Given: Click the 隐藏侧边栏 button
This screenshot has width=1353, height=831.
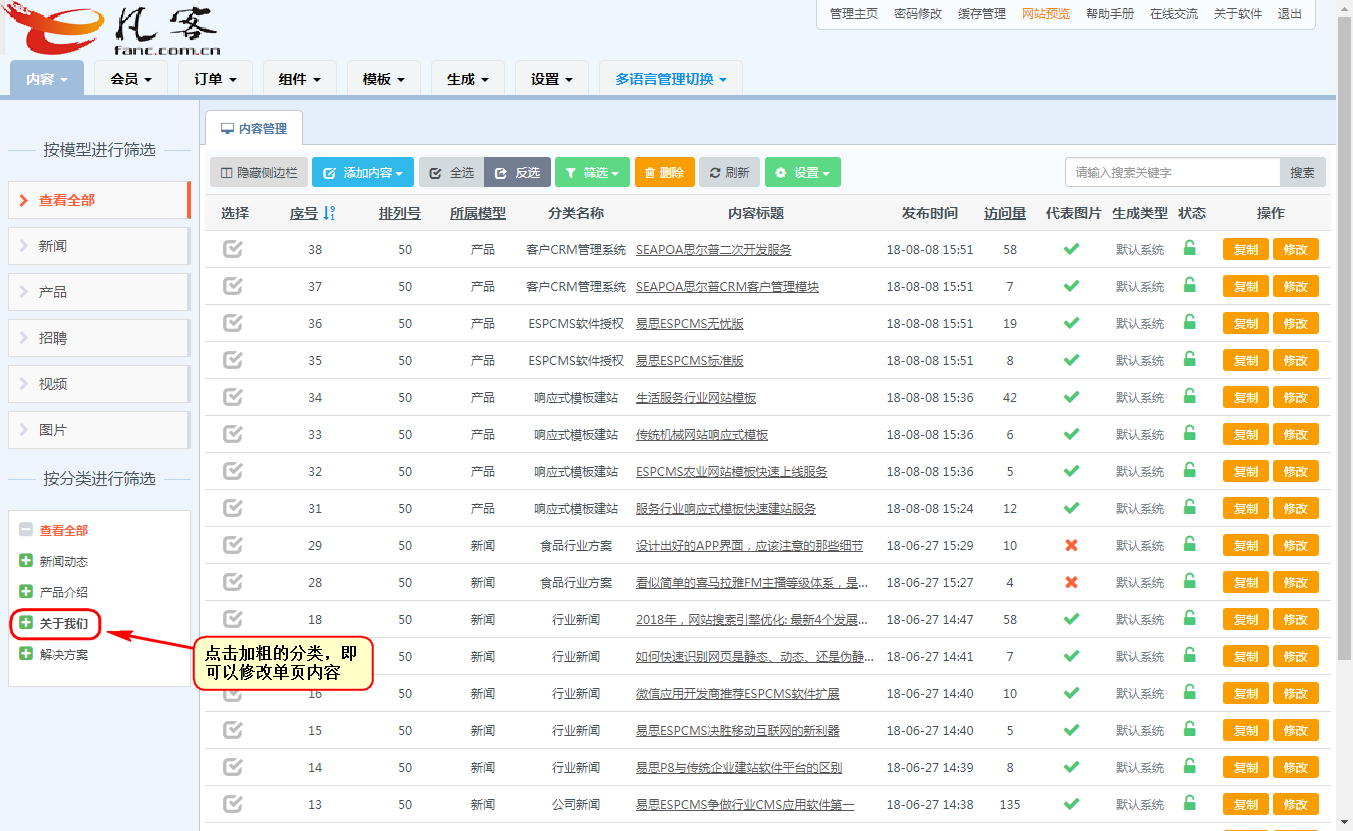Looking at the screenshot, I should pyautogui.click(x=259, y=172).
